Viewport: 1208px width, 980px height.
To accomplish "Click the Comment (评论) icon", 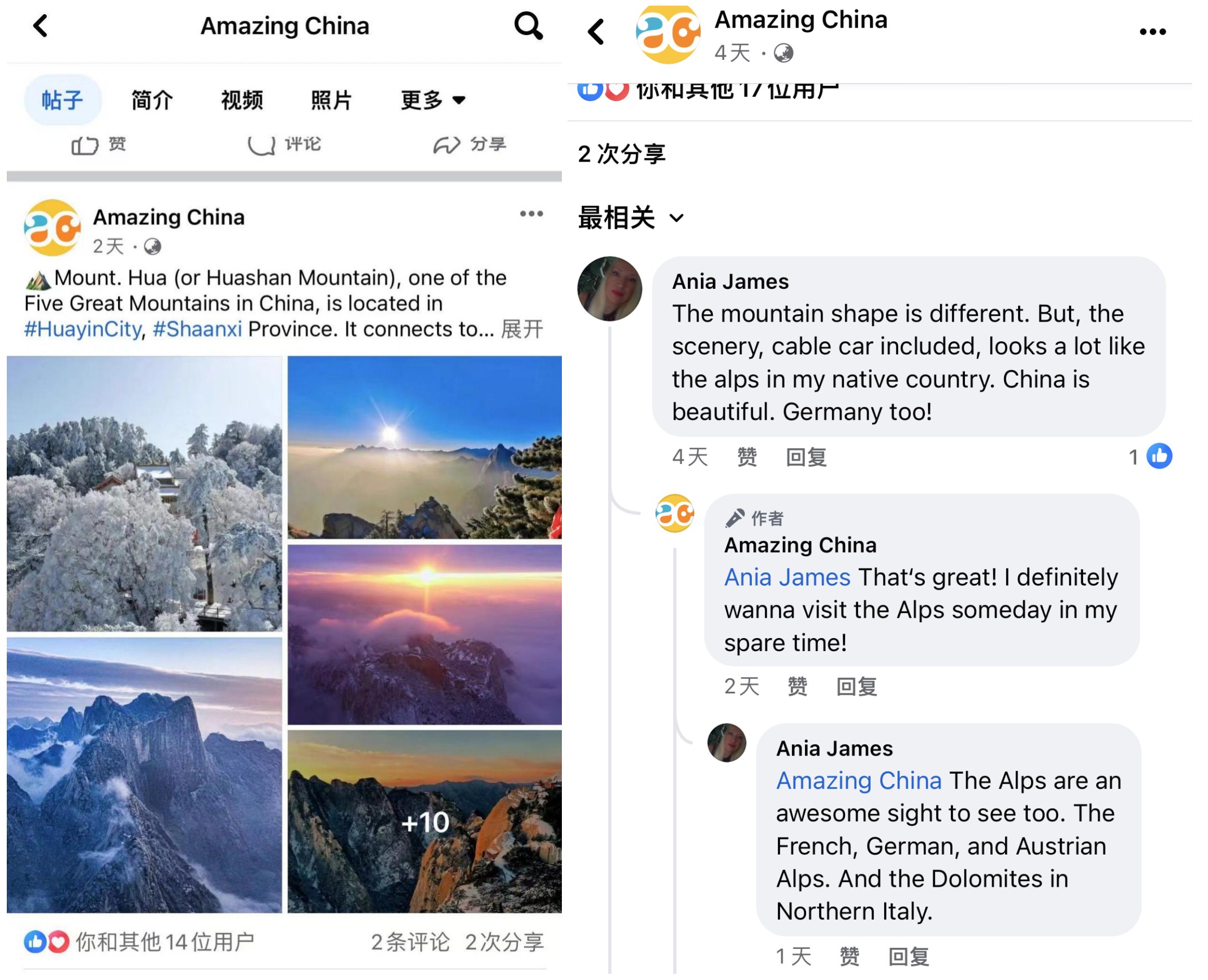I will pyautogui.click(x=284, y=144).
